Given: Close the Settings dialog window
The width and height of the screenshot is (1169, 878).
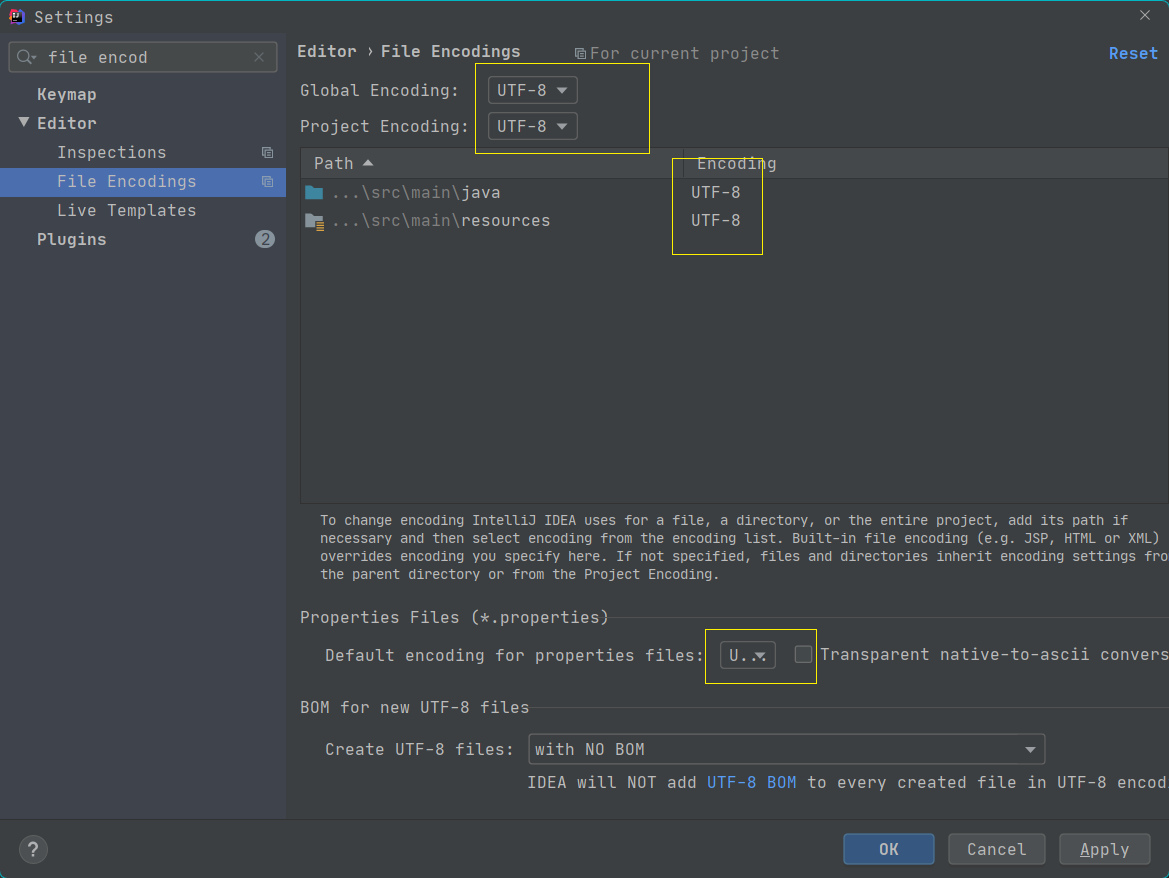Looking at the screenshot, I should 1144,16.
